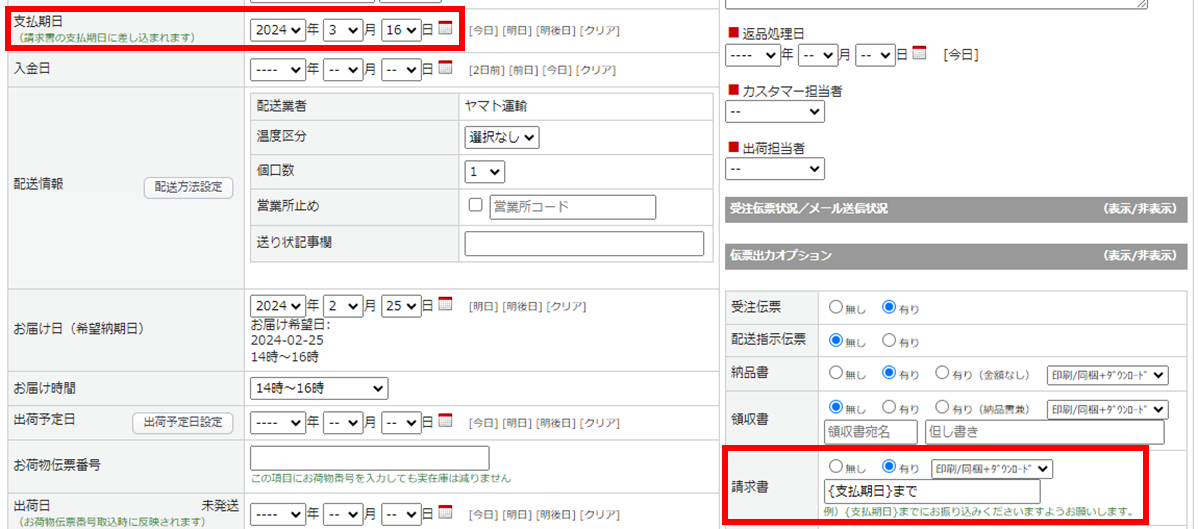The height and width of the screenshot is (529, 1198).
Task: Open calendar picker for 支払期日
Action: (445, 29)
